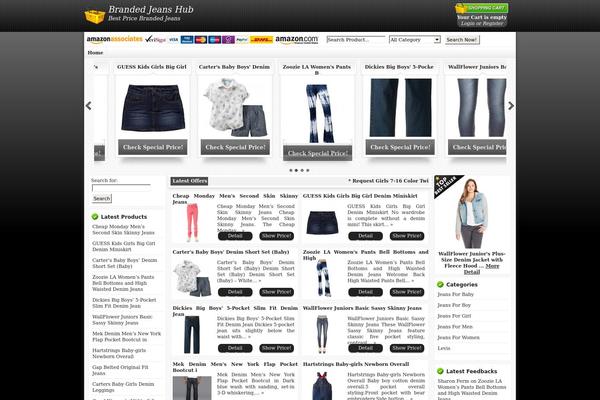Open the Home menu item
This screenshot has width=600, height=400.
(95, 52)
